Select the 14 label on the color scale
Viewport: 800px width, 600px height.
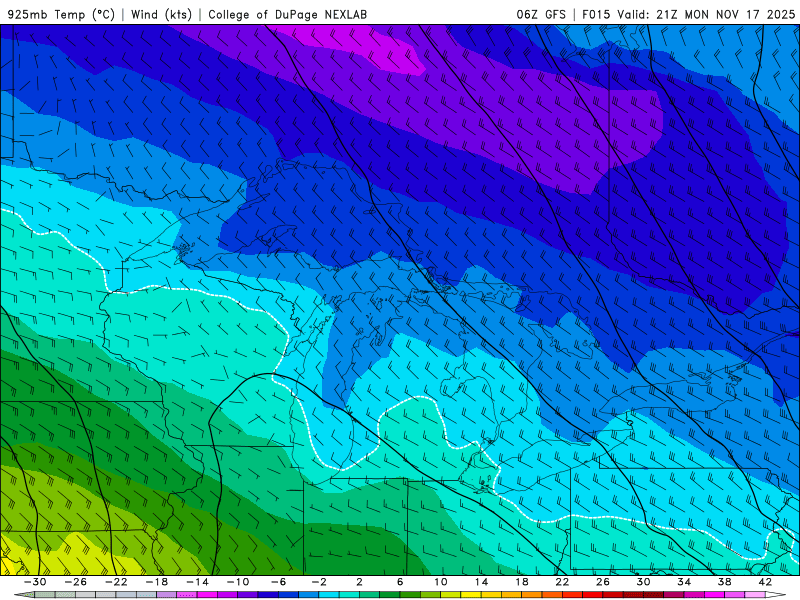tap(481, 582)
